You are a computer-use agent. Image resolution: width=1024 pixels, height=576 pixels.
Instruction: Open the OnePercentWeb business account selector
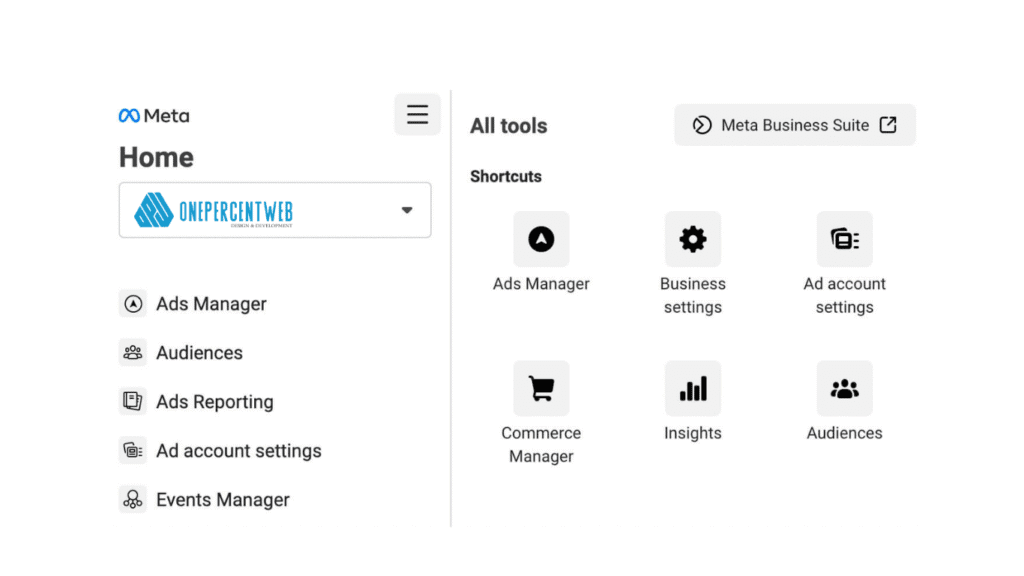260,210
